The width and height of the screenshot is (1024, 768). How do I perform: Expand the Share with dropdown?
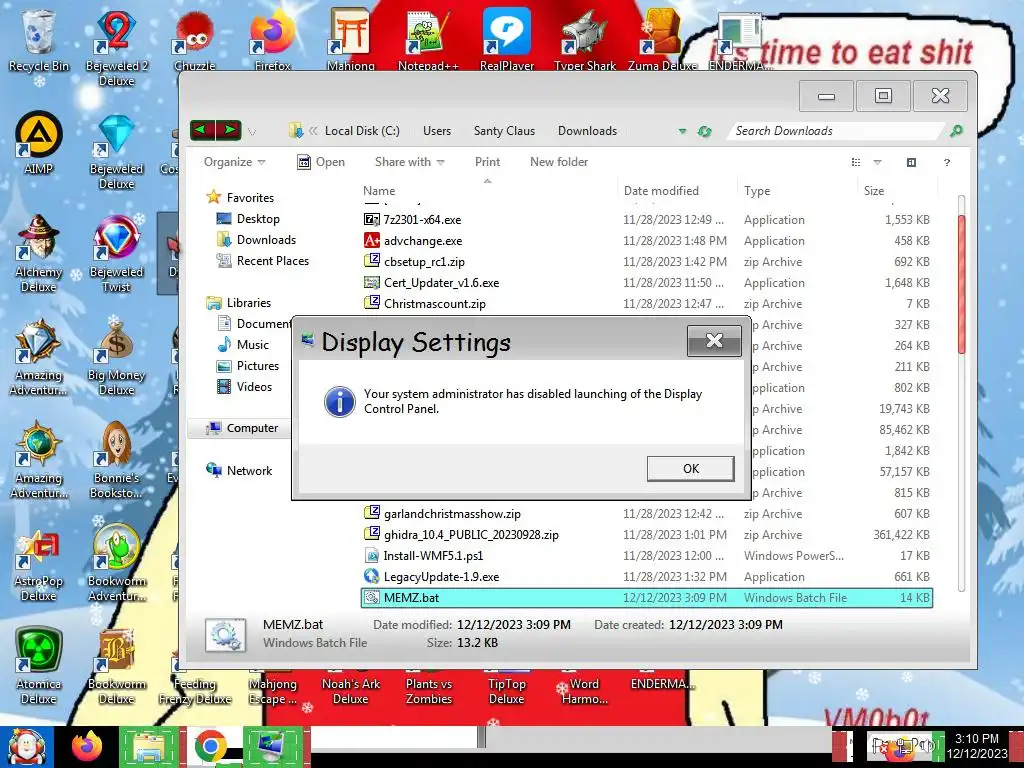click(409, 162)
